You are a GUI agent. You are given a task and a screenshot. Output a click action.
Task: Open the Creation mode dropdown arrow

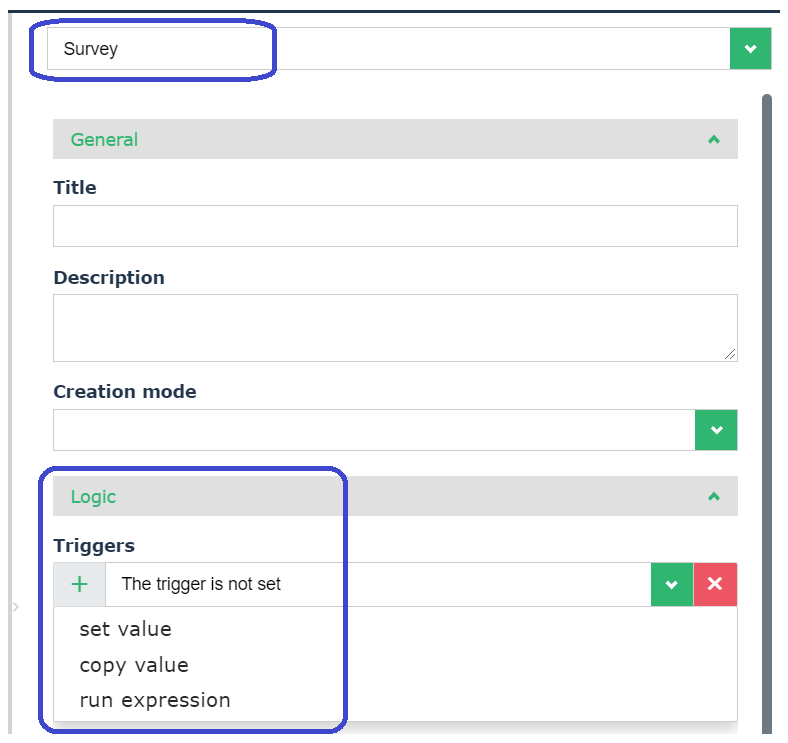tap(716, 430)
